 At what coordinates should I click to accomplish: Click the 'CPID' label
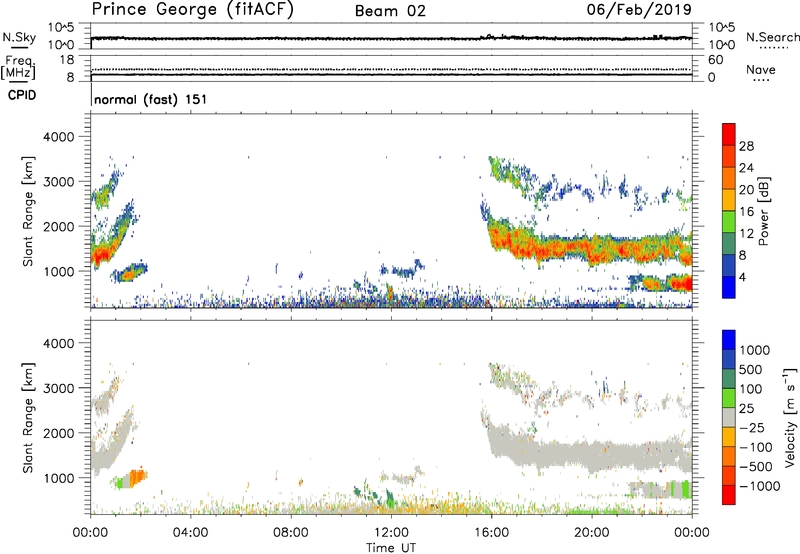coord(22,95)
